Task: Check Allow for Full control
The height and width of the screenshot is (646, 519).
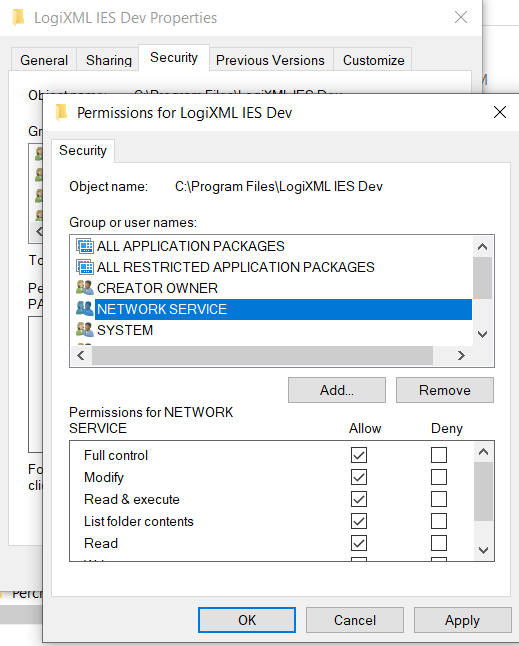Action: tap(359, 455)
